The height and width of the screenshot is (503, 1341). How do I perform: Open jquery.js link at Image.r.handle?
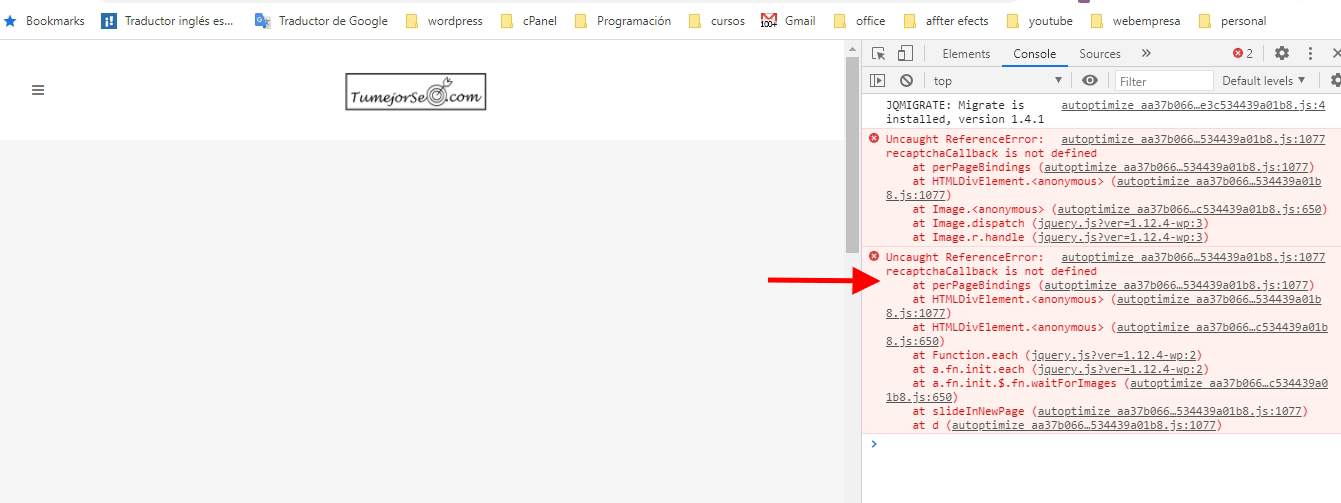pyautogui.click(x=1120, y=238)
